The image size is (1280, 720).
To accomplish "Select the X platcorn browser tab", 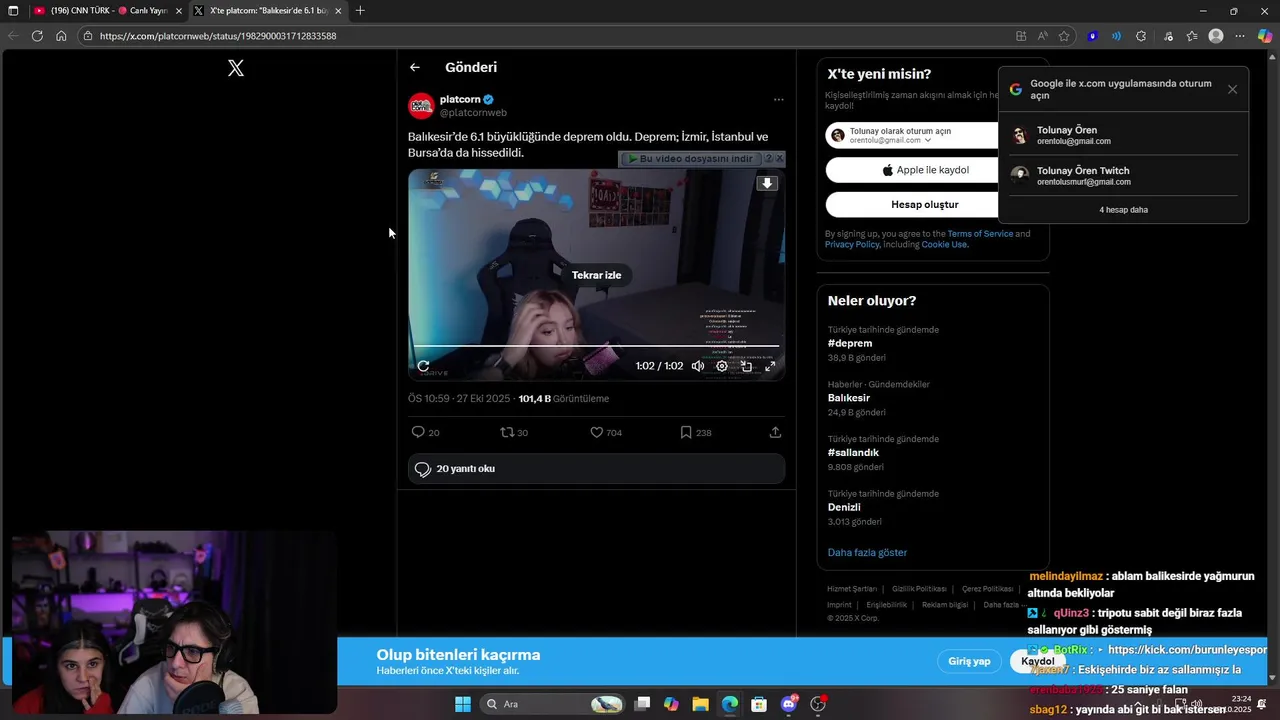I will tap(267, 11).
